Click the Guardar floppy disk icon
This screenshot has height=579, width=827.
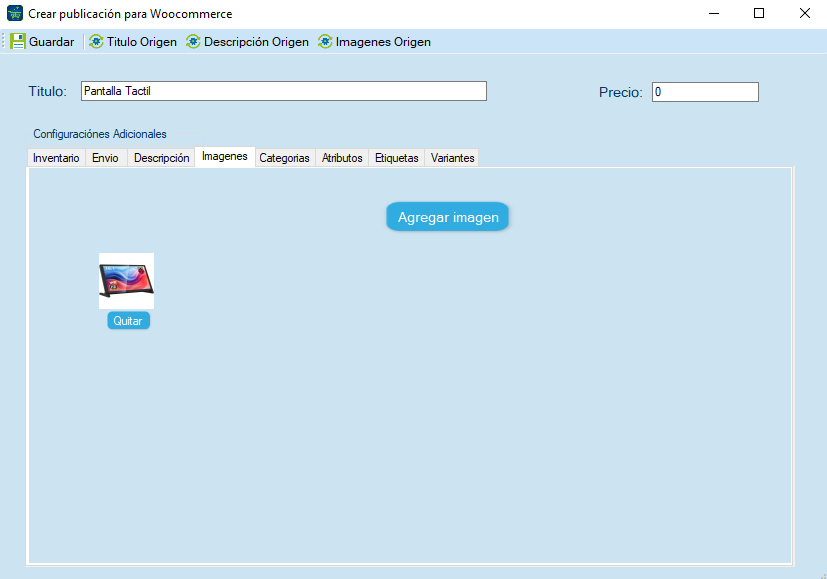click(x=17, y=42)
